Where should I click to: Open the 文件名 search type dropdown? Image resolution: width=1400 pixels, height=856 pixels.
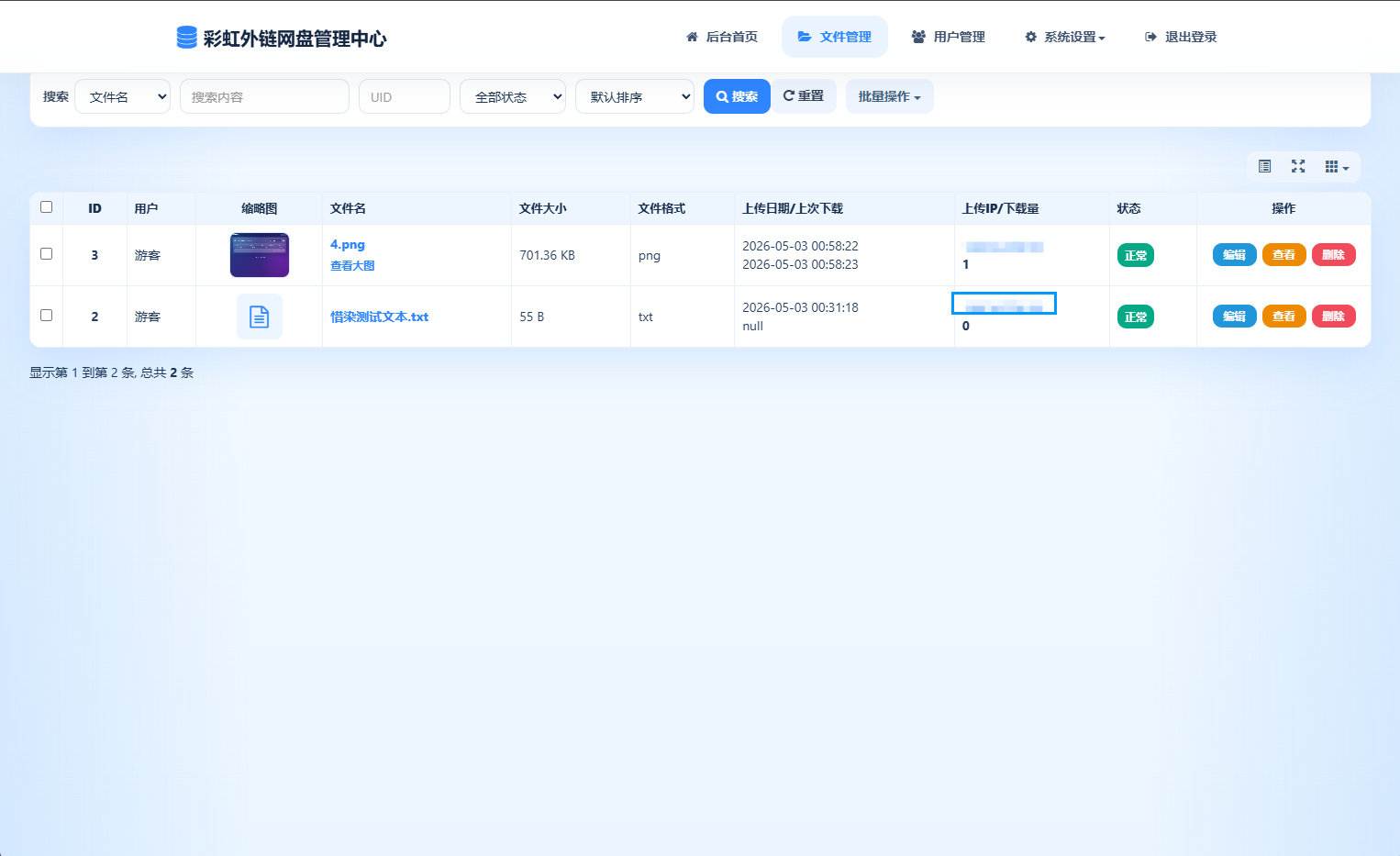click(x=122, y=96)
